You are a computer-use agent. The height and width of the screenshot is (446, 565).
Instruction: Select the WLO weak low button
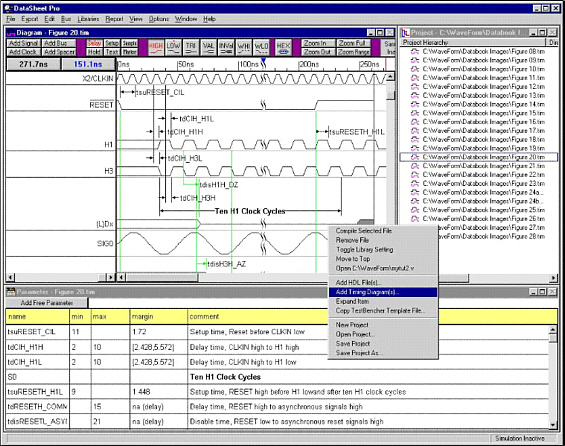pyautogui.click(x=261, y=48)
